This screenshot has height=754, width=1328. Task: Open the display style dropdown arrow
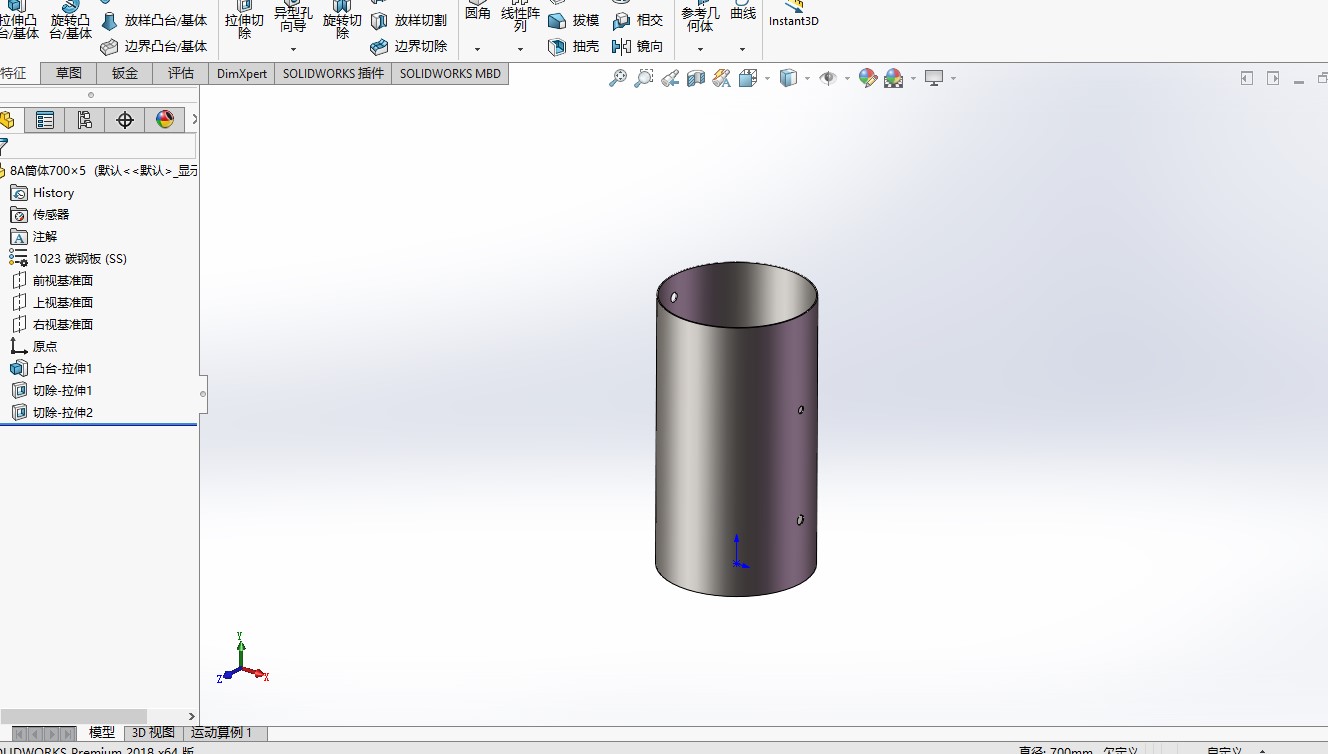(807, 78)
